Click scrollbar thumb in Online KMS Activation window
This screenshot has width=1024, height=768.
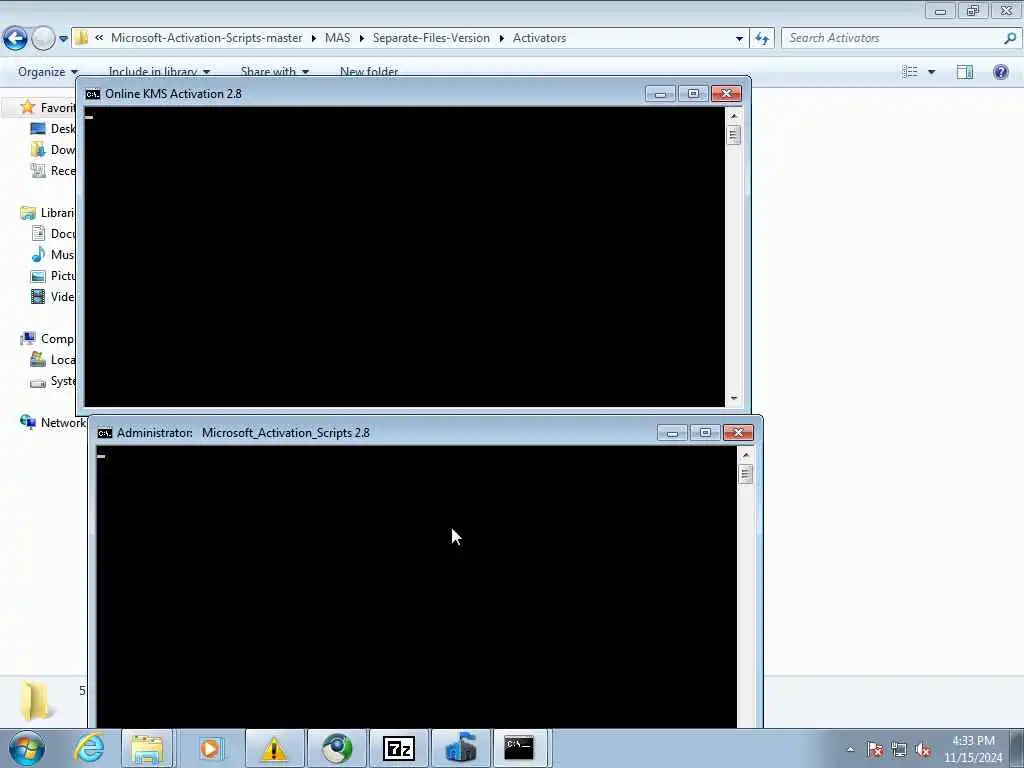733,135
